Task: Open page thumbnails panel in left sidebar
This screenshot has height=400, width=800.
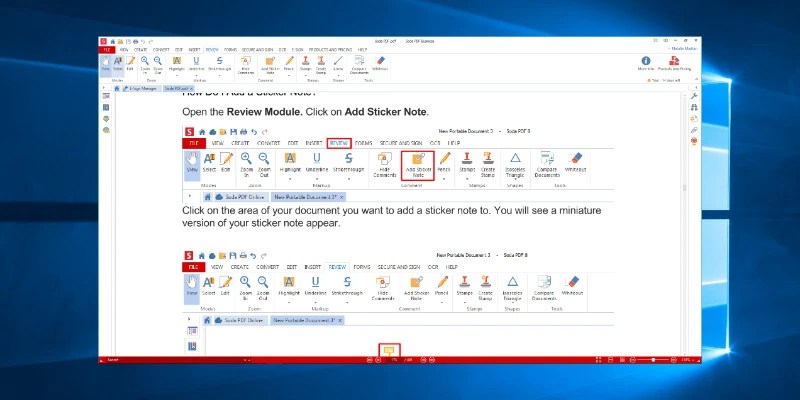Action: (106, 96)
